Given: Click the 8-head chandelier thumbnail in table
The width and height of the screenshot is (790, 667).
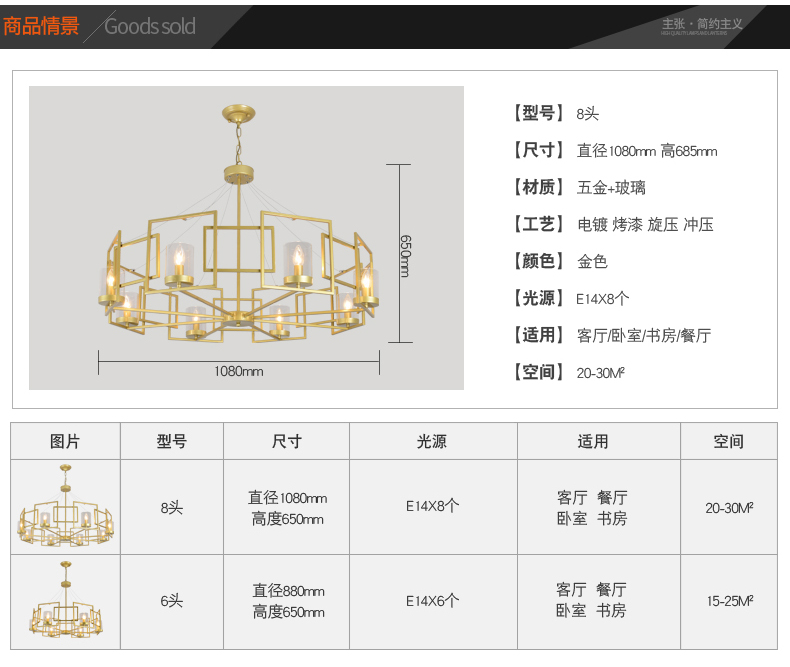Looking at the screenshot, I should coord(65,507).
